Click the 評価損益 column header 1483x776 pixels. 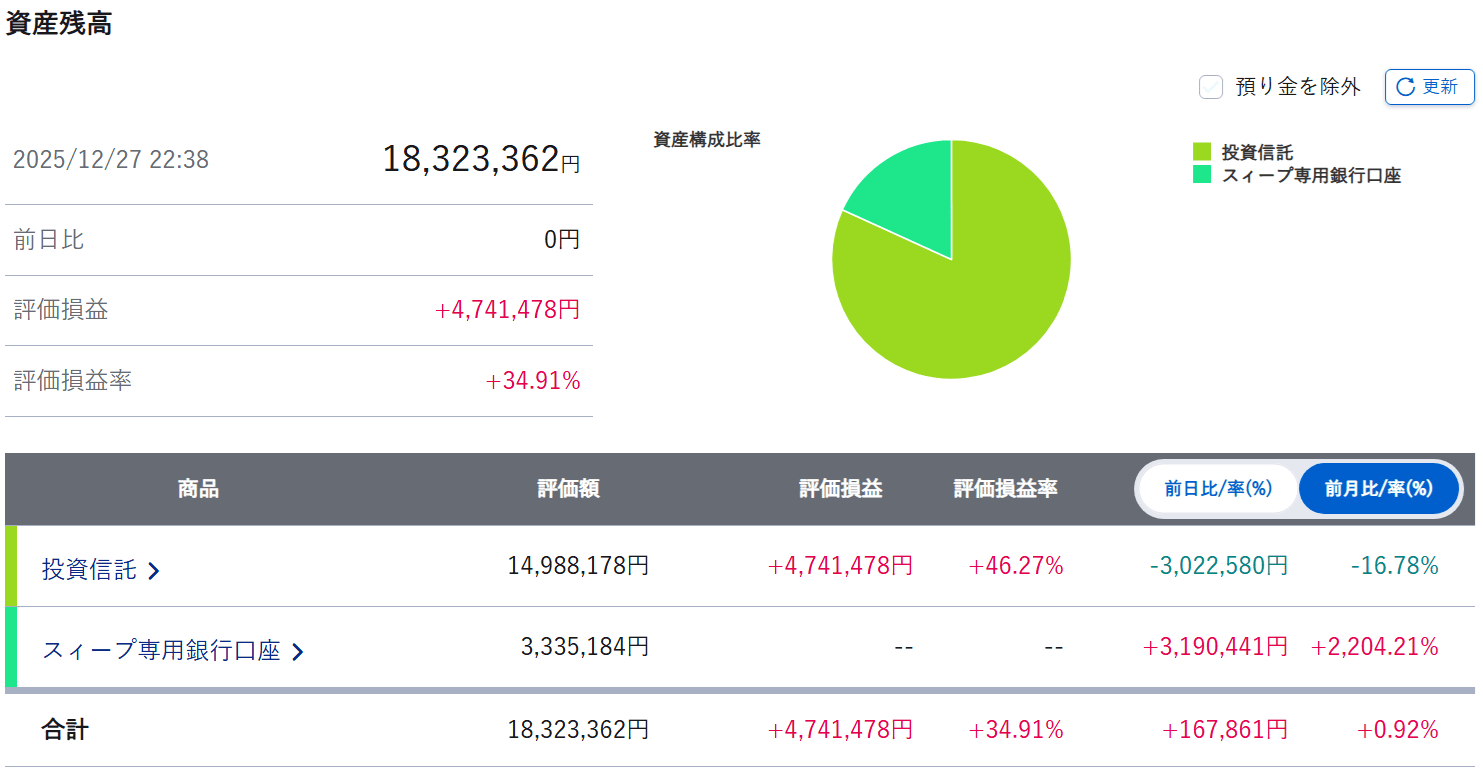coord(840,489)
